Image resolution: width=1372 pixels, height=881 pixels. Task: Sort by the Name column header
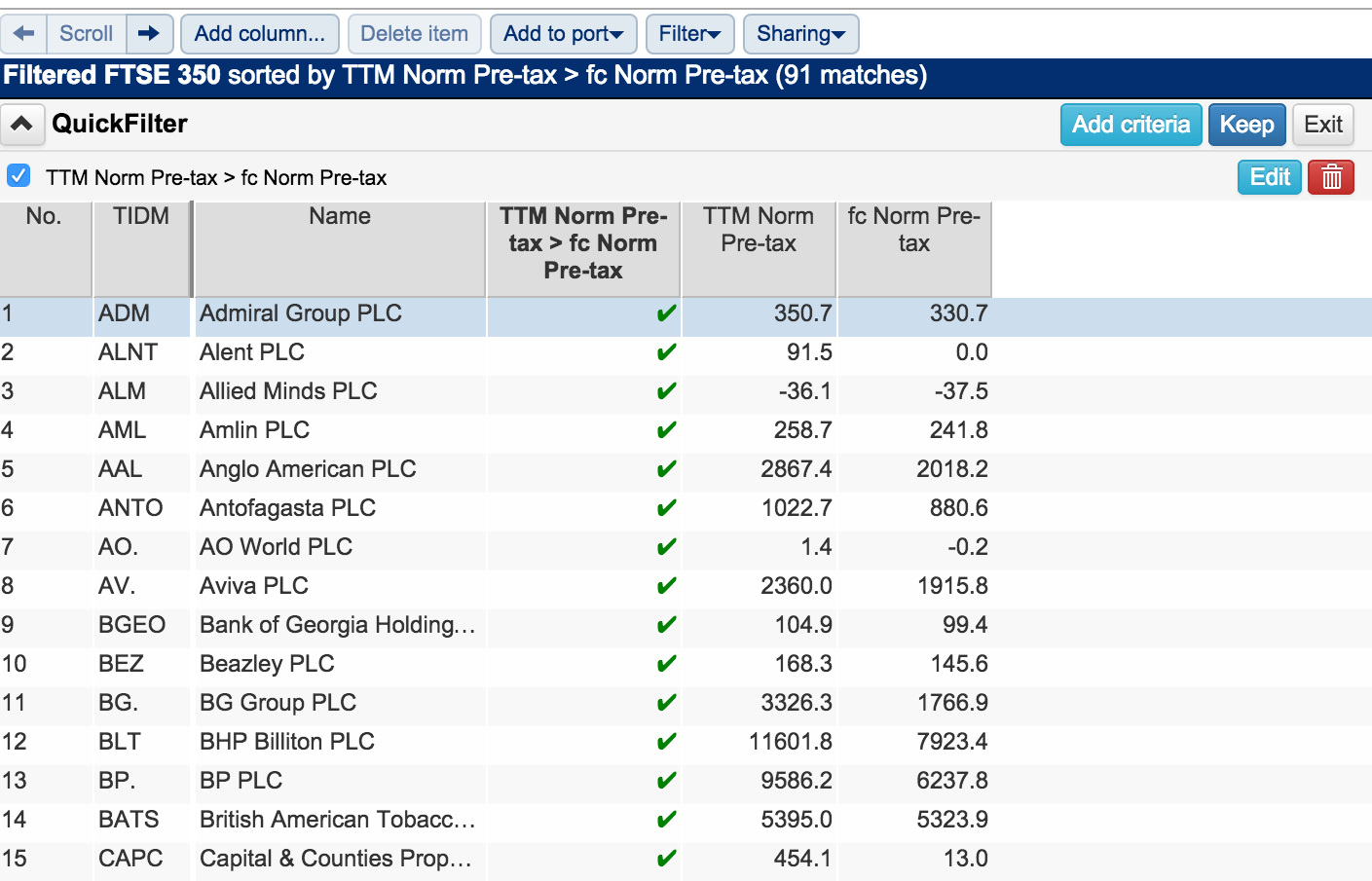point(340,248)
